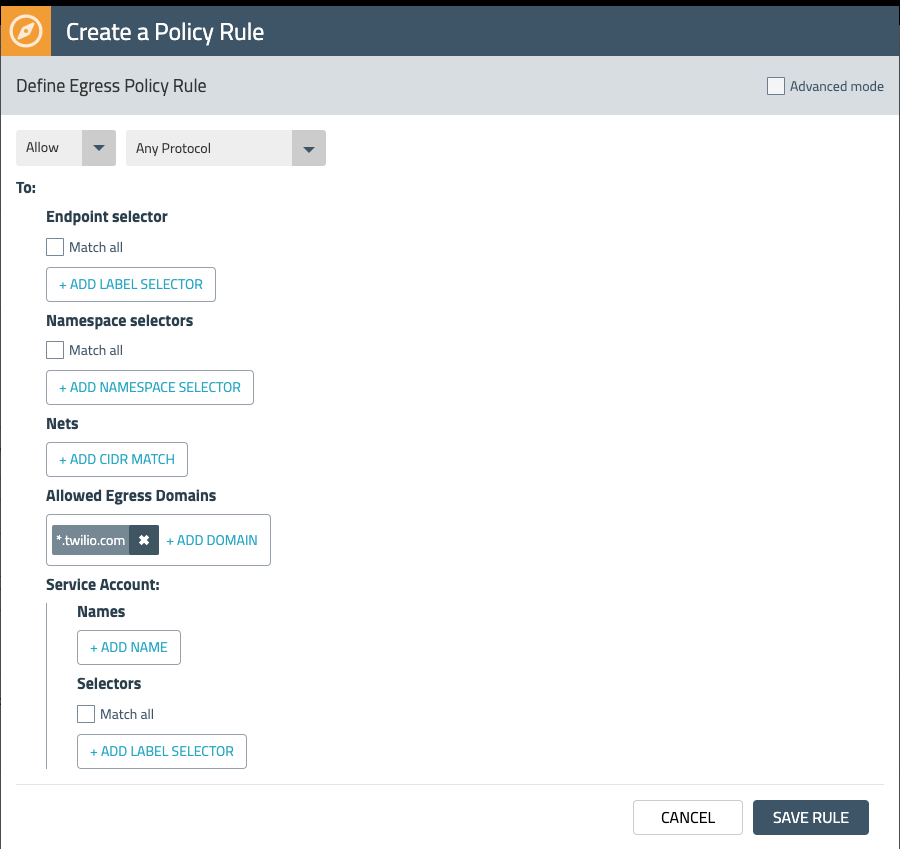Click the Namespace selectors heading

pyautogui.click(x=119, y=321)
